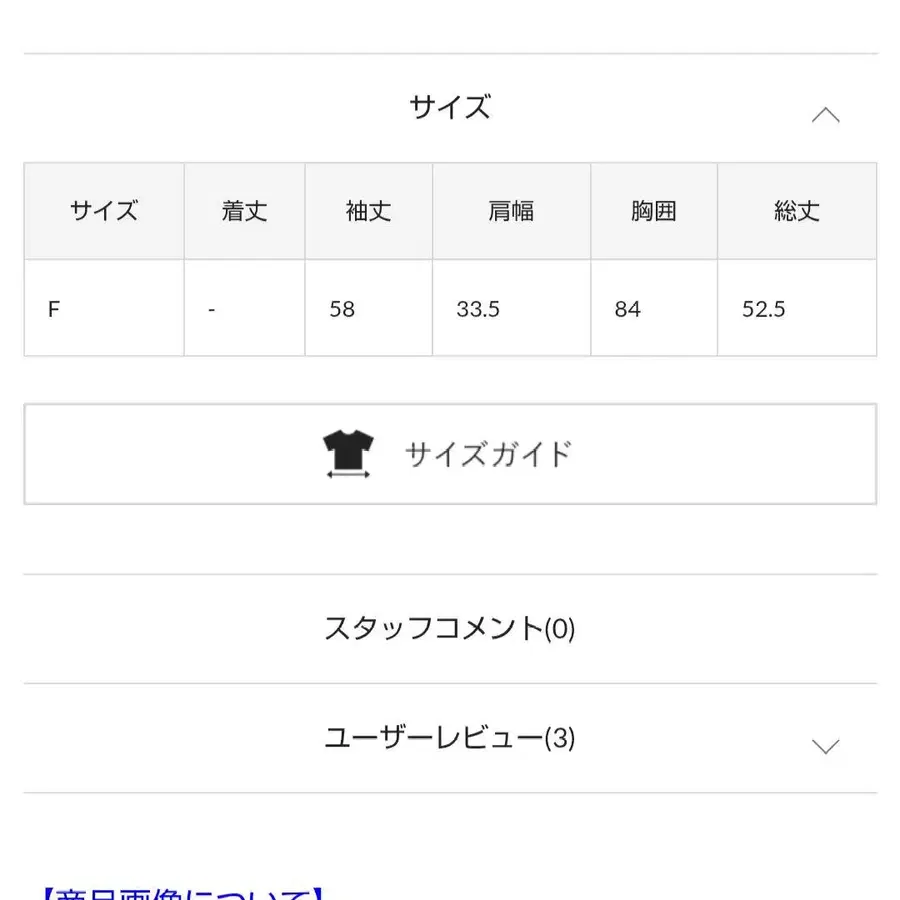Select the 胸囲 column header
Viewport: 900px width, 900px height.
654,211
